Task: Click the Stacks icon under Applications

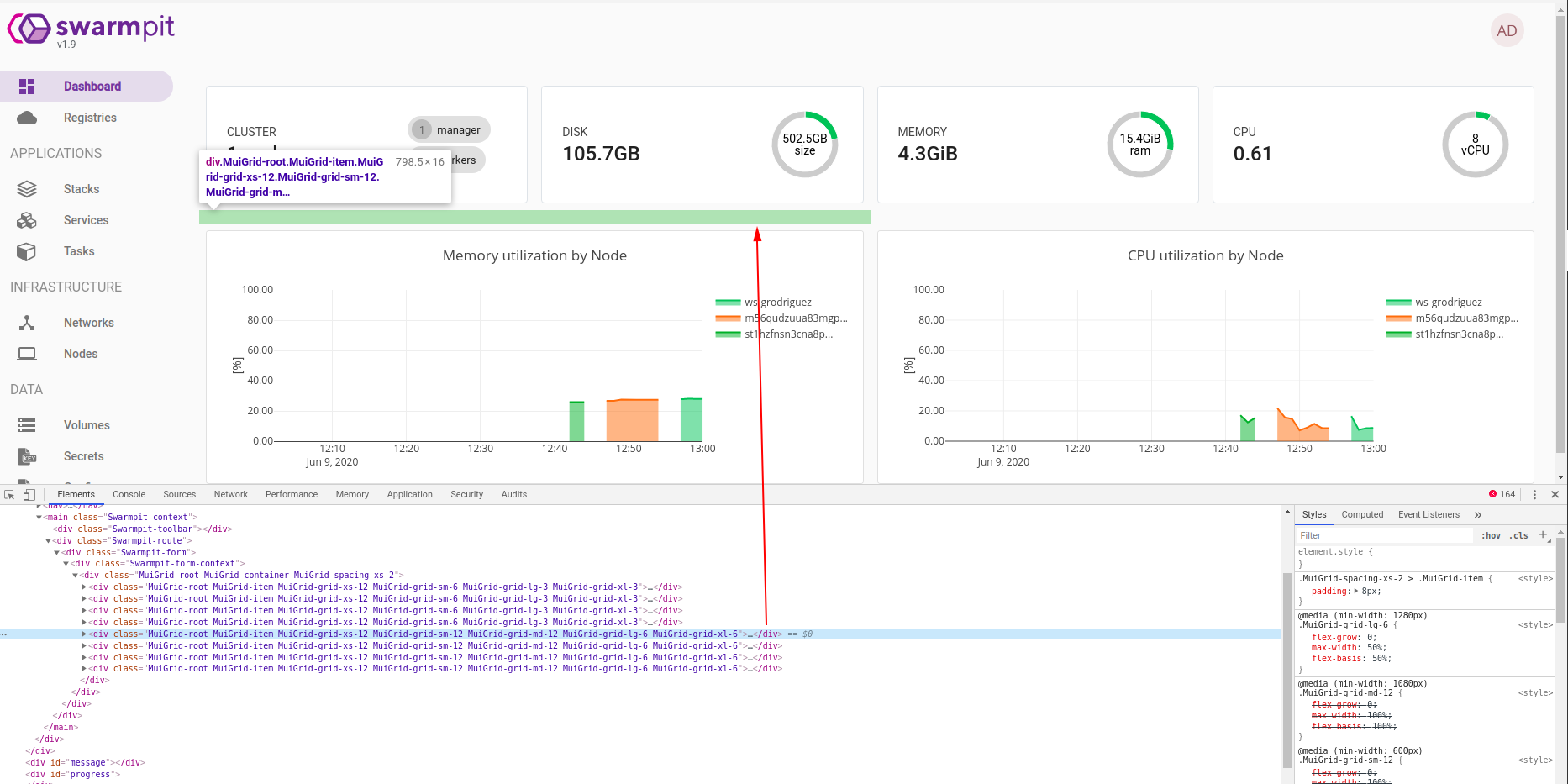Action: 27,188
